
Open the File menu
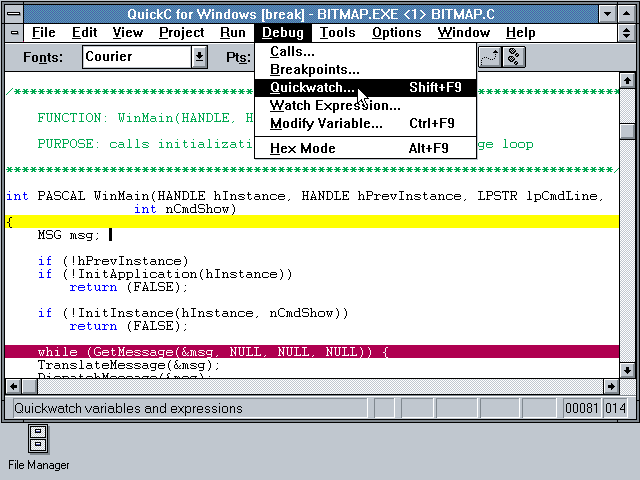point(43,33)
